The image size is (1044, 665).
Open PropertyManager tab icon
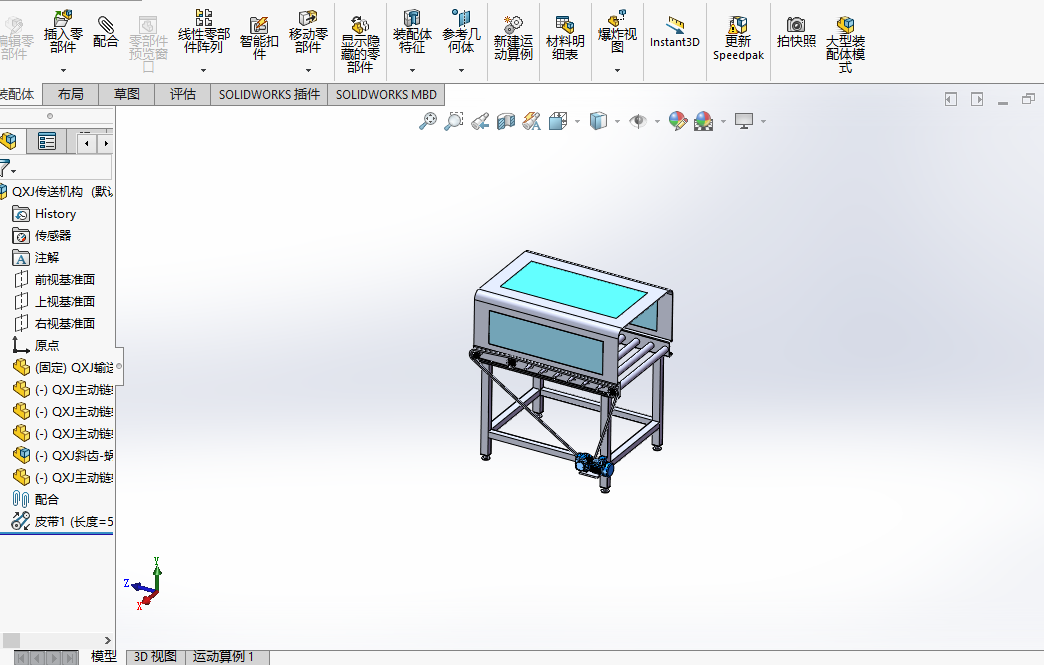pos(47,141)
